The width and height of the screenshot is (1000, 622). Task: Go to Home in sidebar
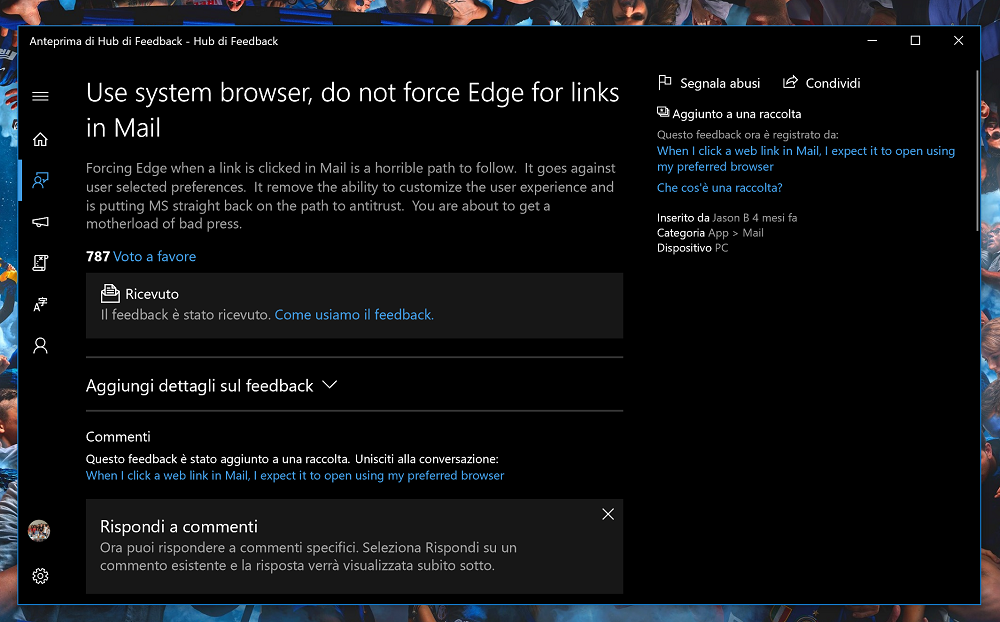(x=40, y=139)
